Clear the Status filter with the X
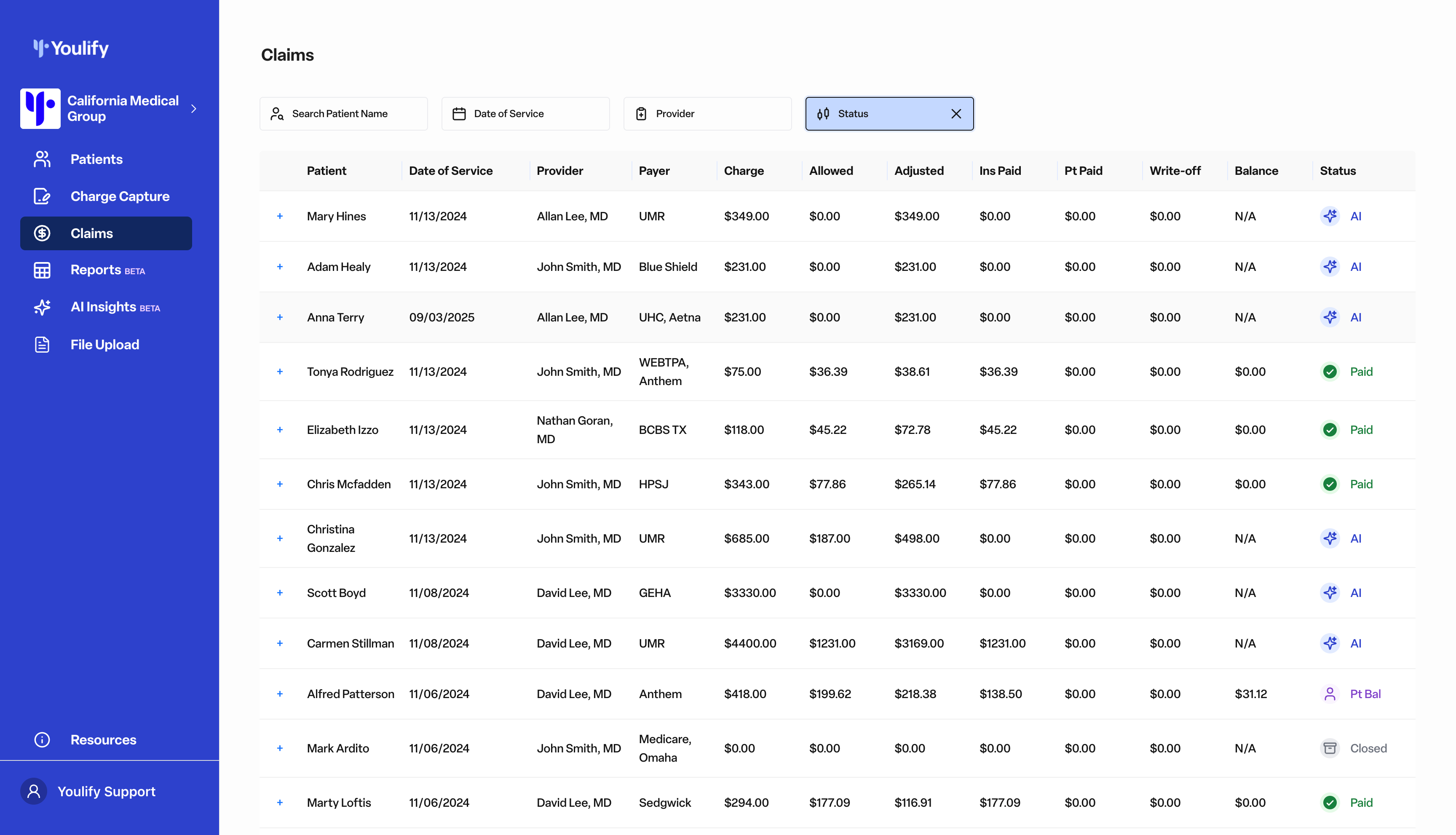 point(956,114)
